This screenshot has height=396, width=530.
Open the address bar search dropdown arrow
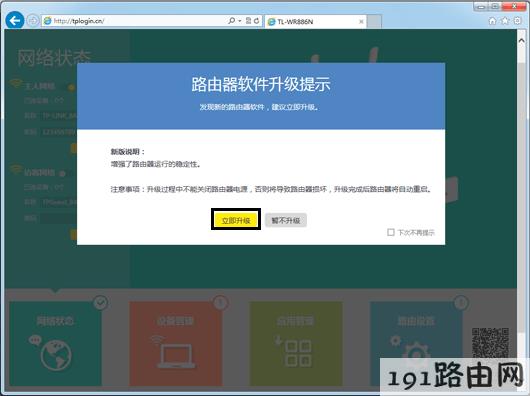(240, 21)
